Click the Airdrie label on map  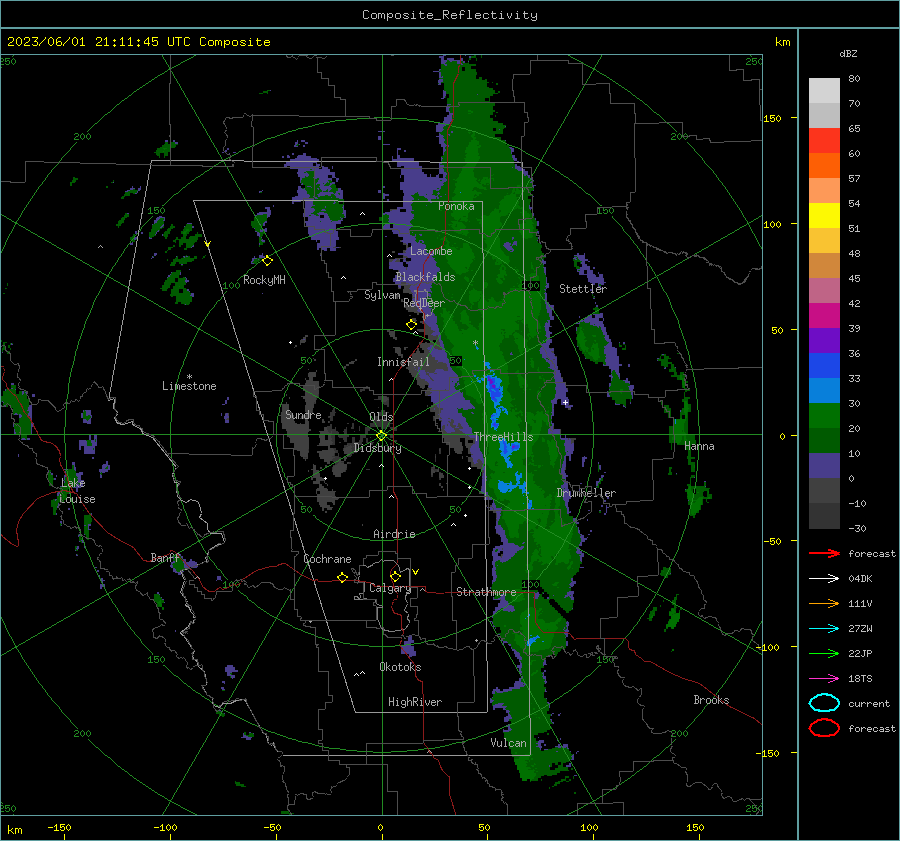tap(394, 534)
